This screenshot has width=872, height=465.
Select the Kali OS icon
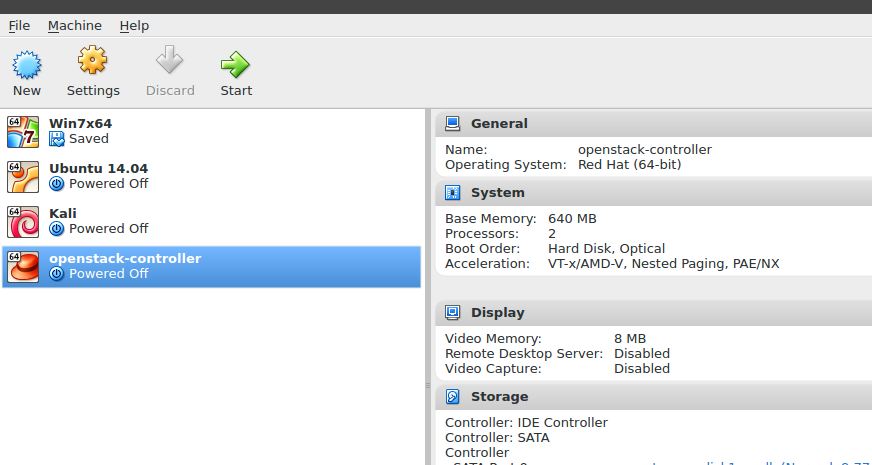tap(23, 222)
